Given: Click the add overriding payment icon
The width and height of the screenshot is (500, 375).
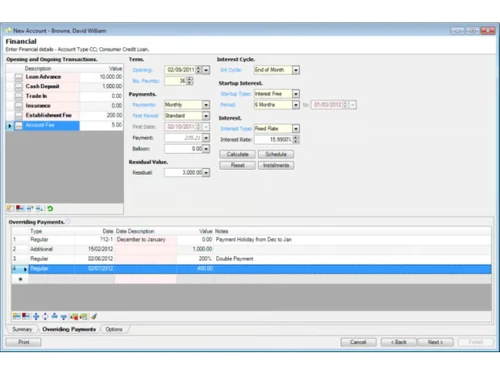Looking at the screenshot, I should pyautogui.click(x=16, y=316).
